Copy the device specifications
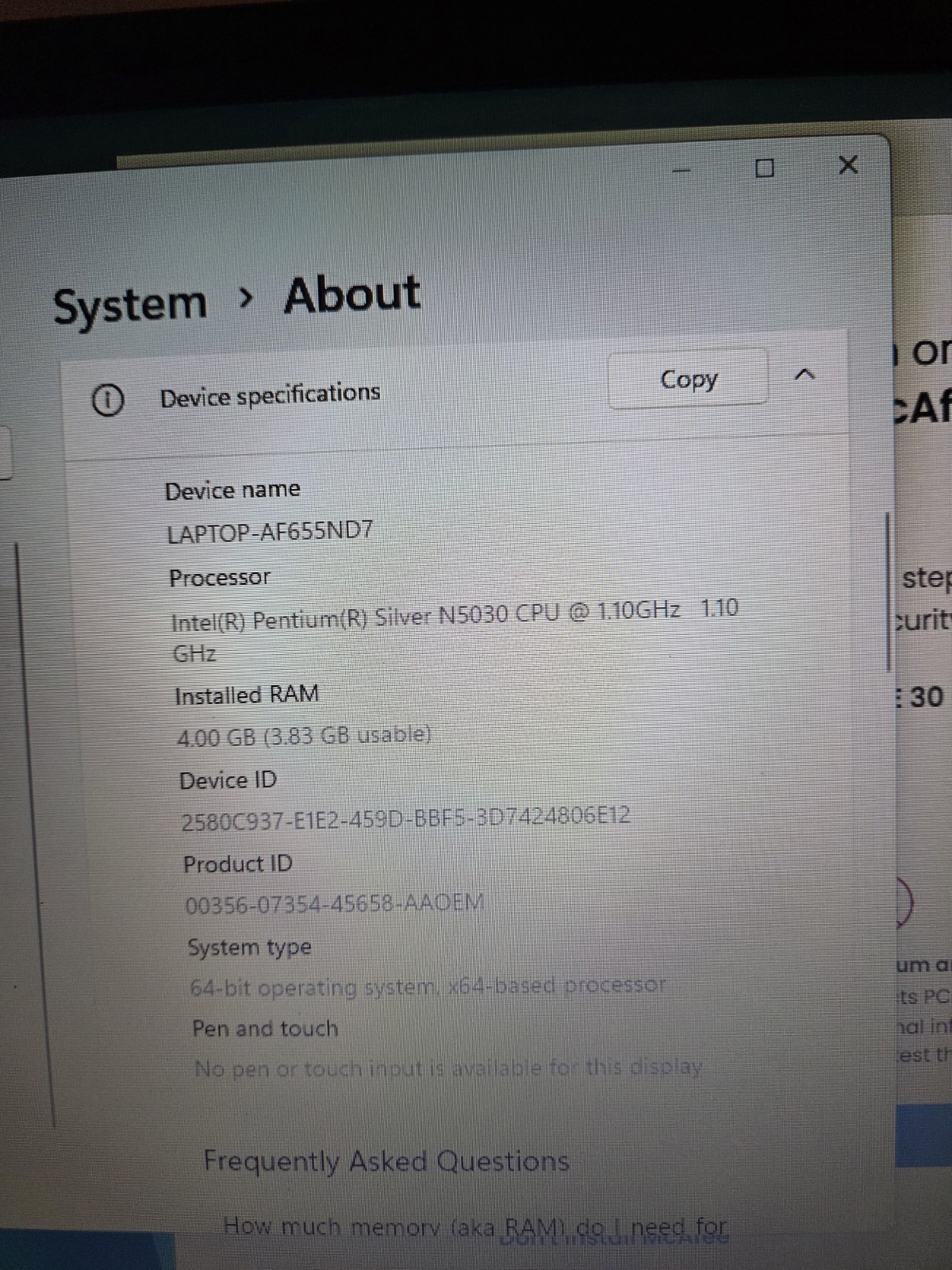The image size is (952, 1270). coord(688,379)
